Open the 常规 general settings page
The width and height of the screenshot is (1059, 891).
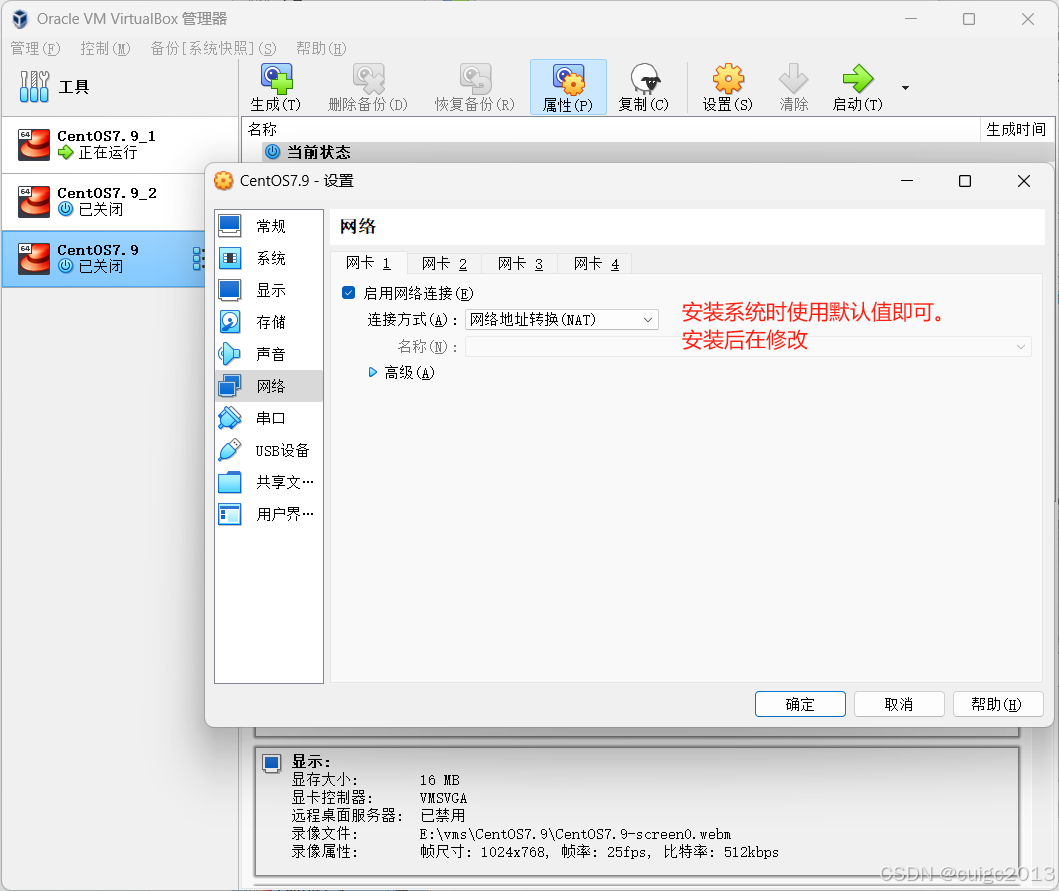pyautogui.click(x=269, y=226)
